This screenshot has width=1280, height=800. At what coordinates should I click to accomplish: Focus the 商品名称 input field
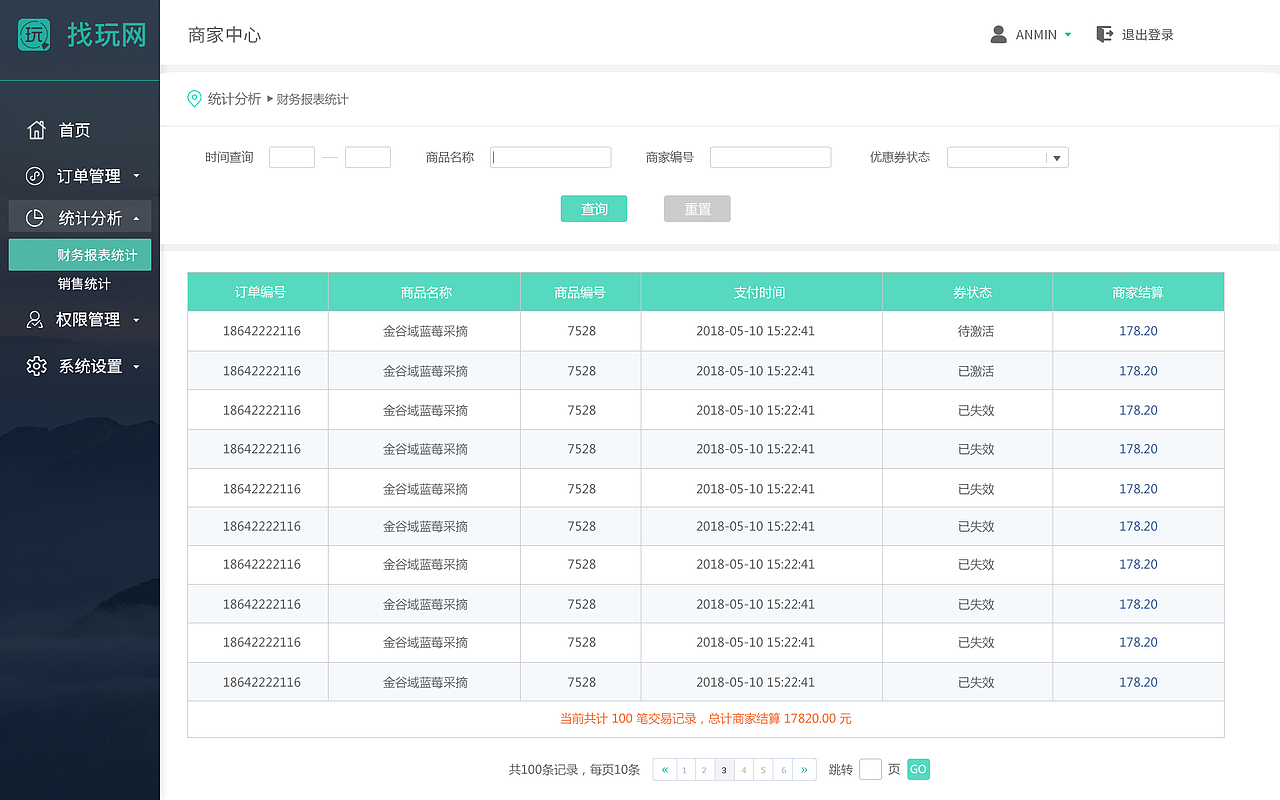click(x=551, y=157)
